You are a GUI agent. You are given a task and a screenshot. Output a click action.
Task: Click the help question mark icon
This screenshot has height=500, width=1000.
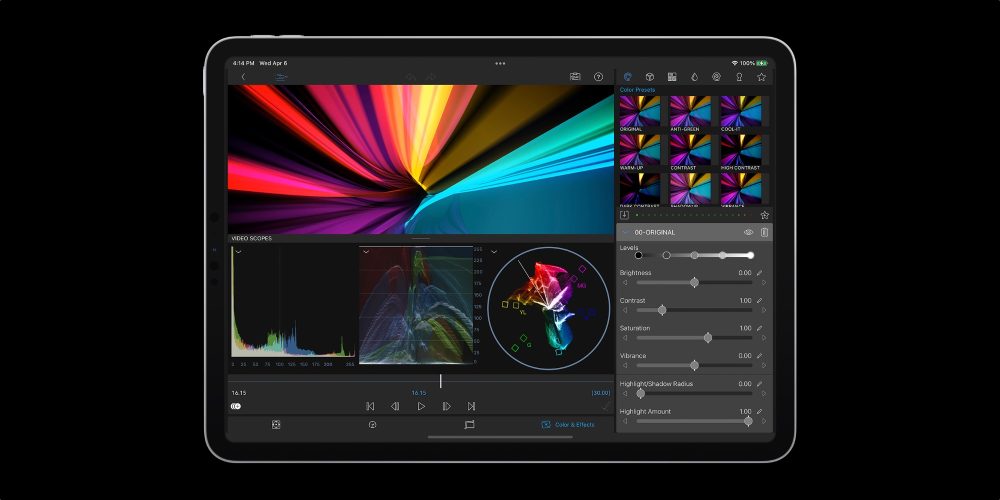point(598,76)
